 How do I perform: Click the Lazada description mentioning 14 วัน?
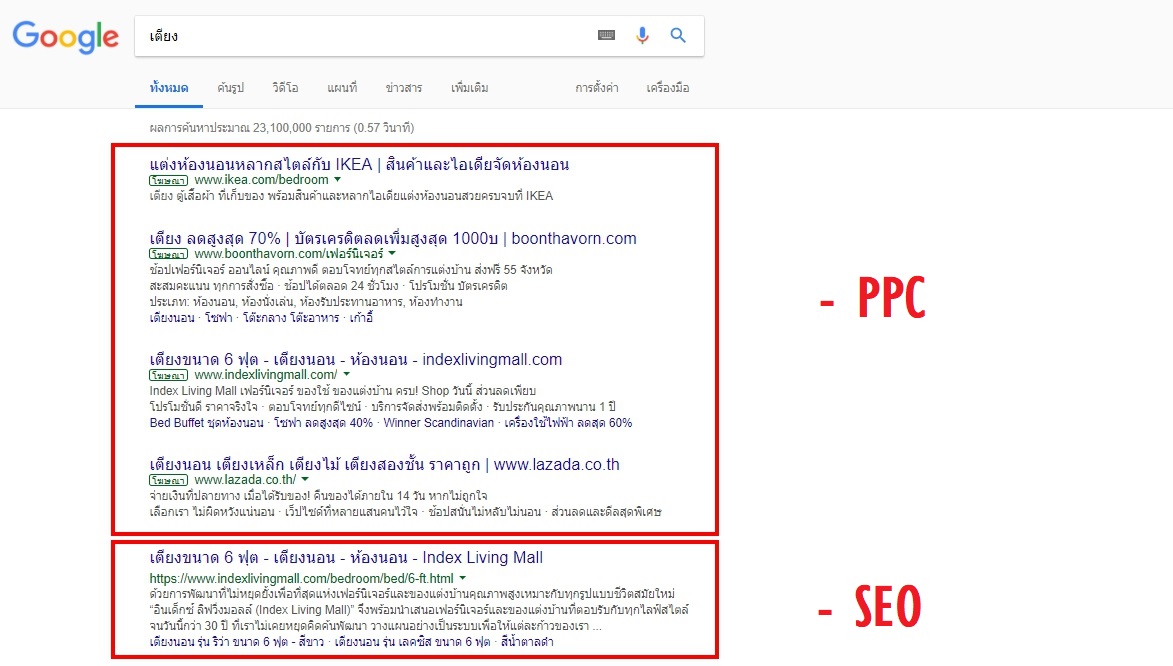319,495
